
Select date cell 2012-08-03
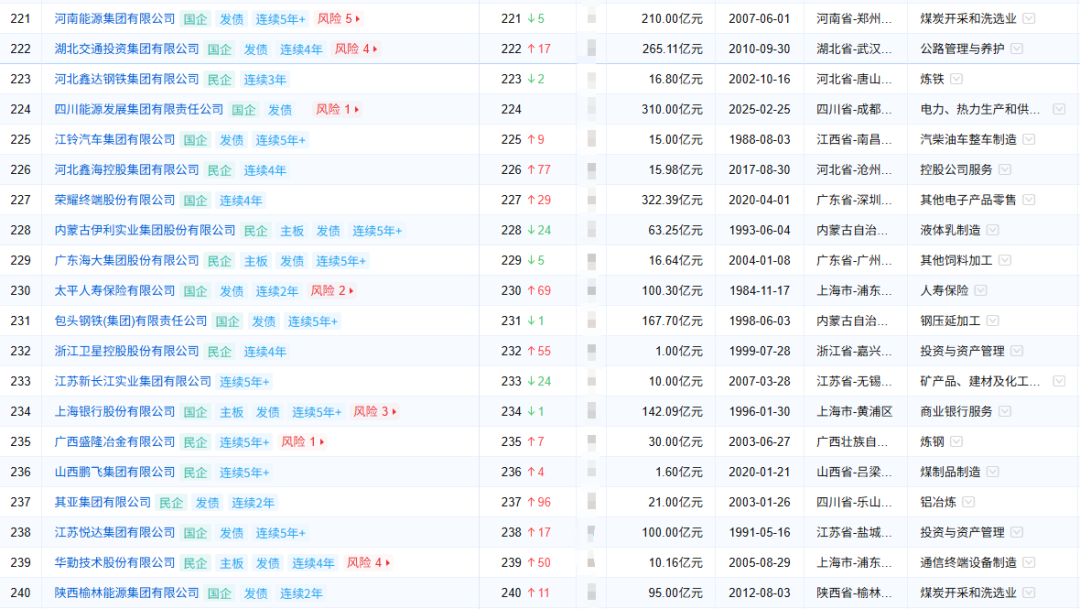point(759,593)
